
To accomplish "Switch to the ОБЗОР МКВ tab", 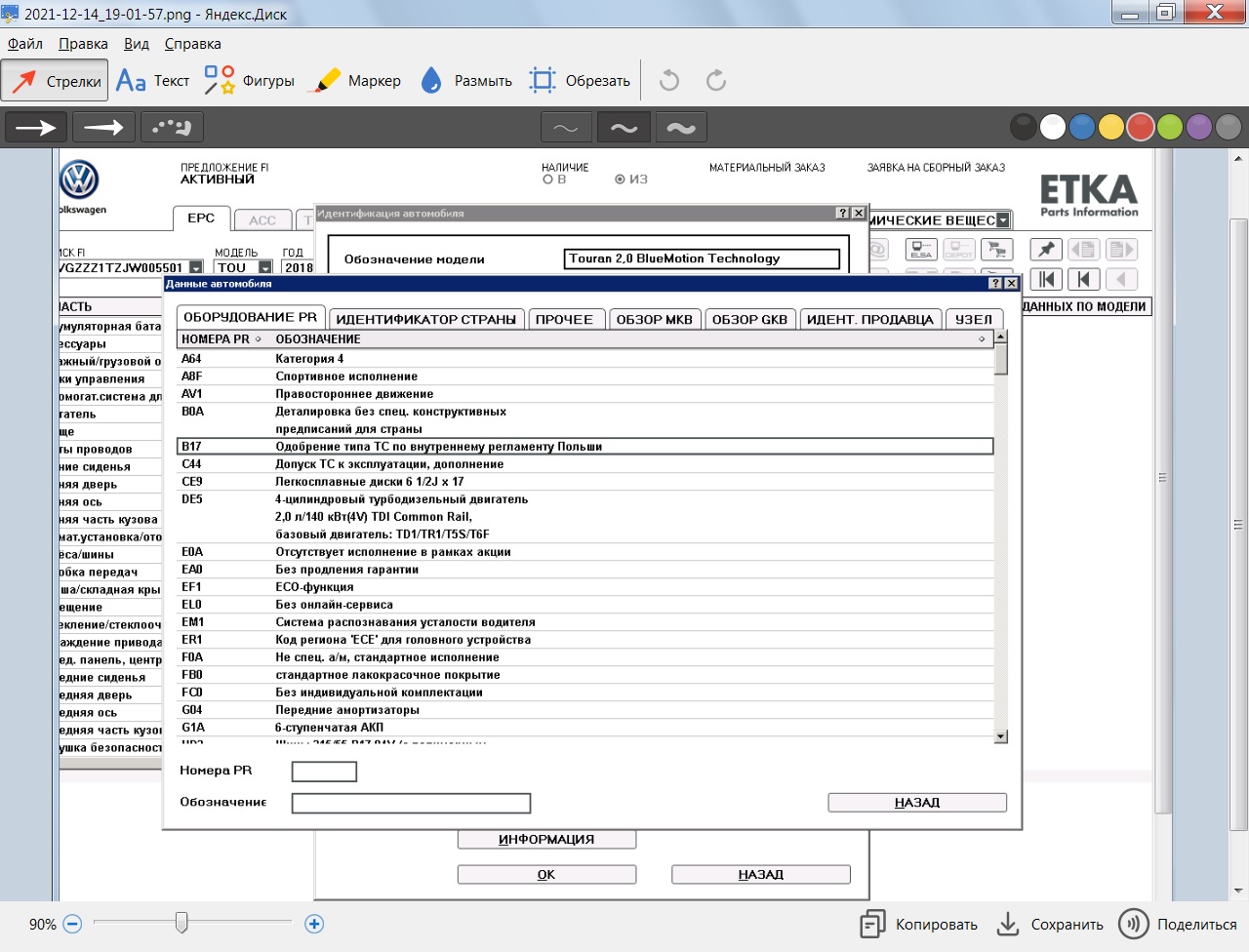I will (654, 319).
